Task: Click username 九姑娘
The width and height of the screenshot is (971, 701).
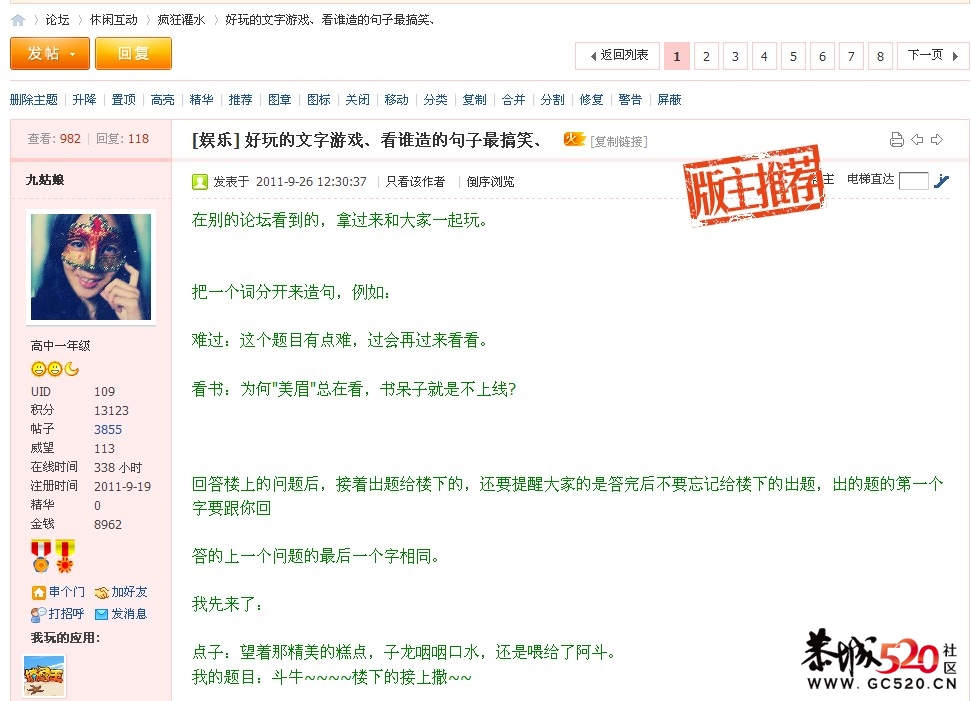Action: coord(45,180)
